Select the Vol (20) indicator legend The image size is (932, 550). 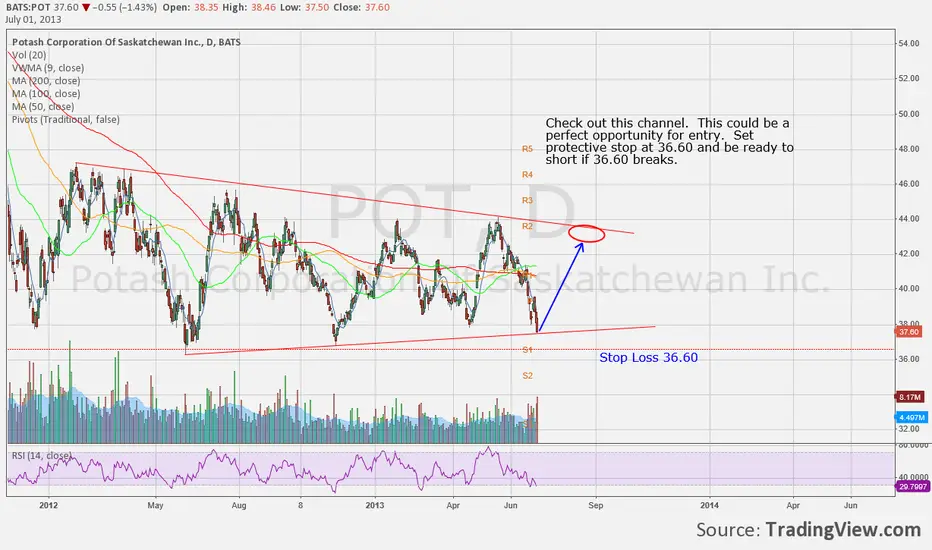pos(29,55)
